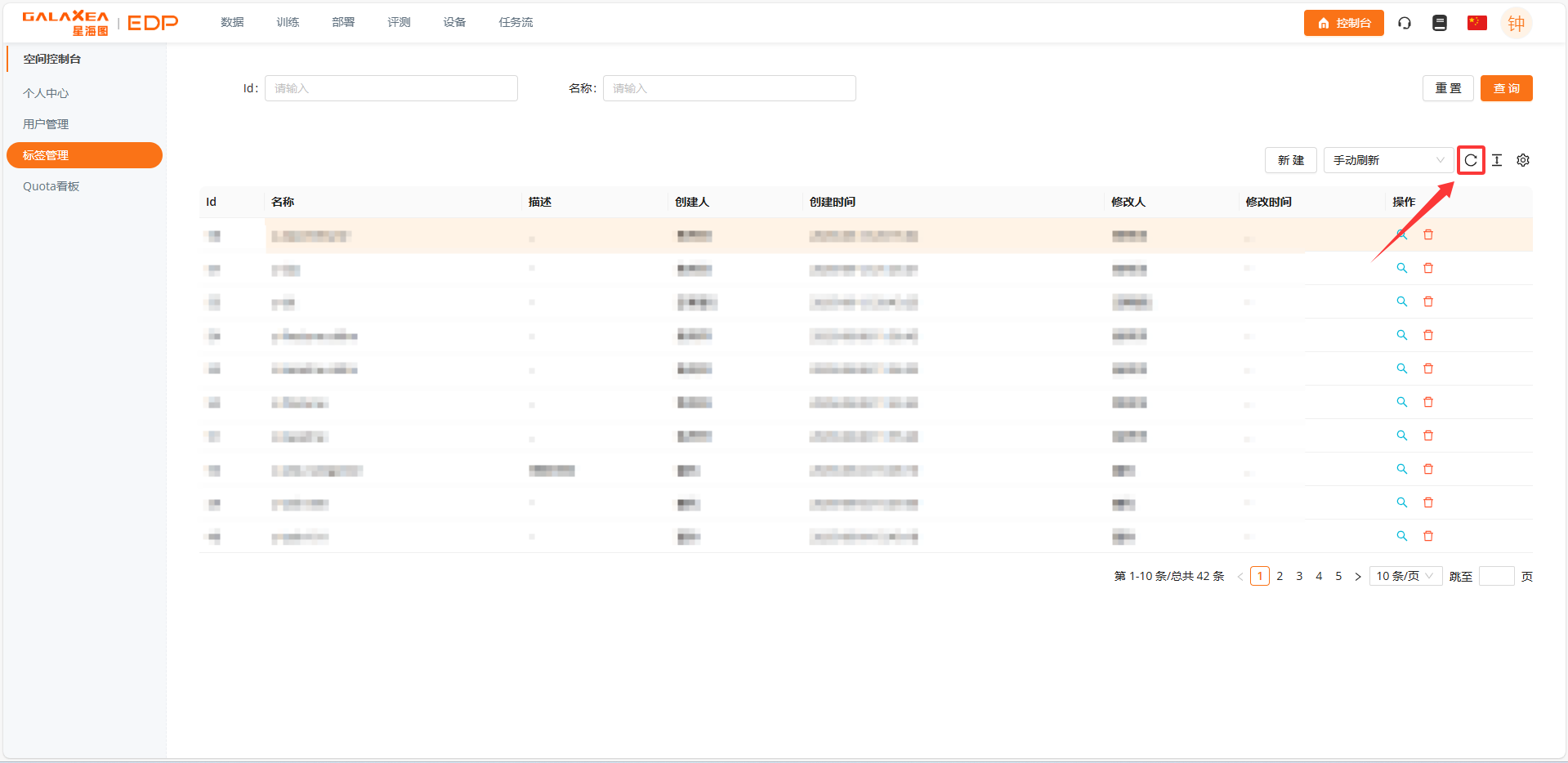Click the 新建 button
1568x763 pixels.
(1290, 160)
